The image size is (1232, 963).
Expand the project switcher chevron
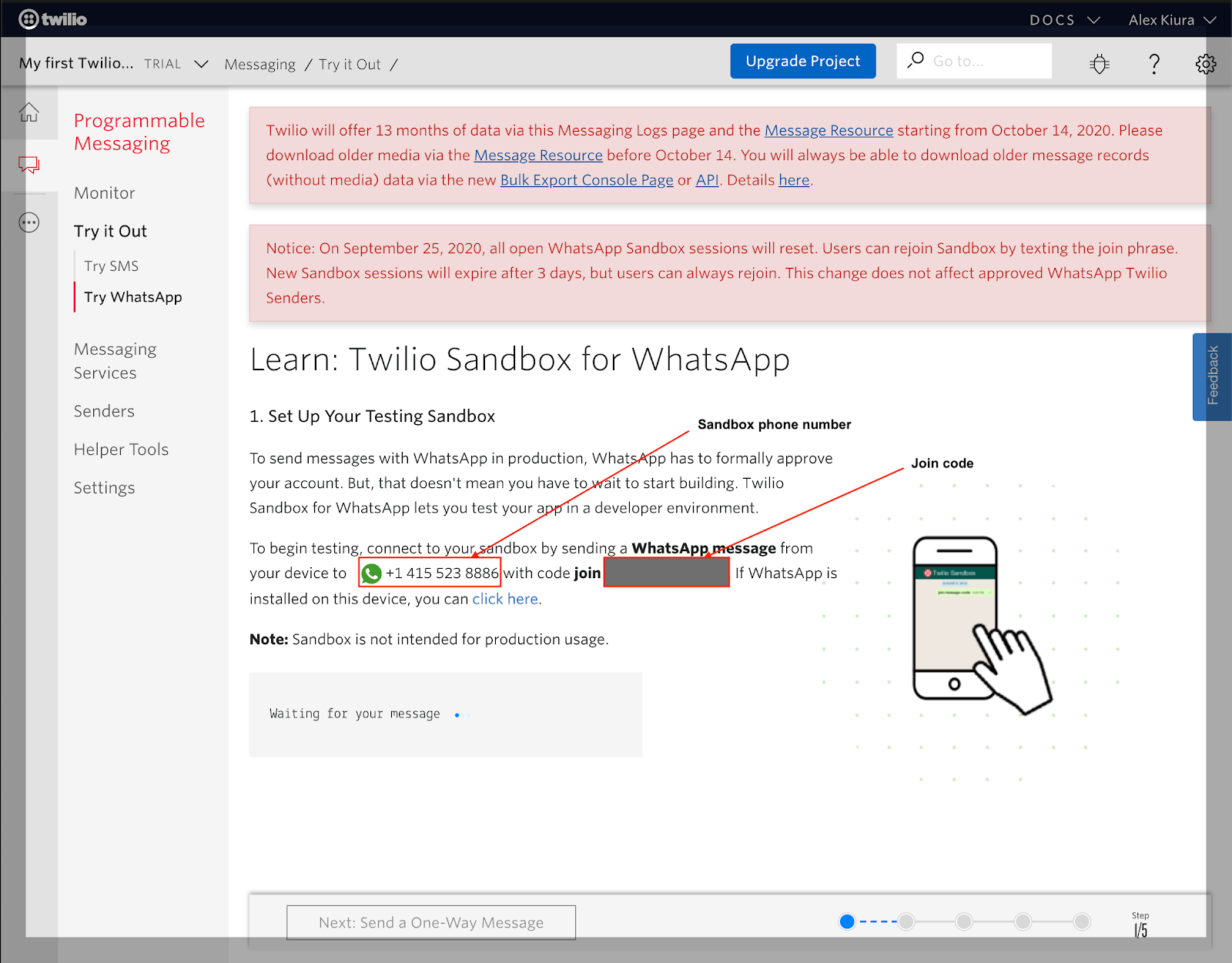[x=201, y=64]
